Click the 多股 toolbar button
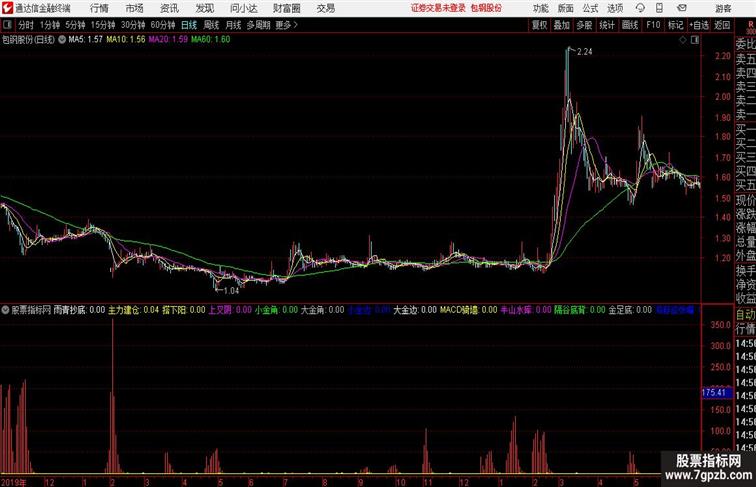Screen dimensions: 756x487 pos(584,25)
